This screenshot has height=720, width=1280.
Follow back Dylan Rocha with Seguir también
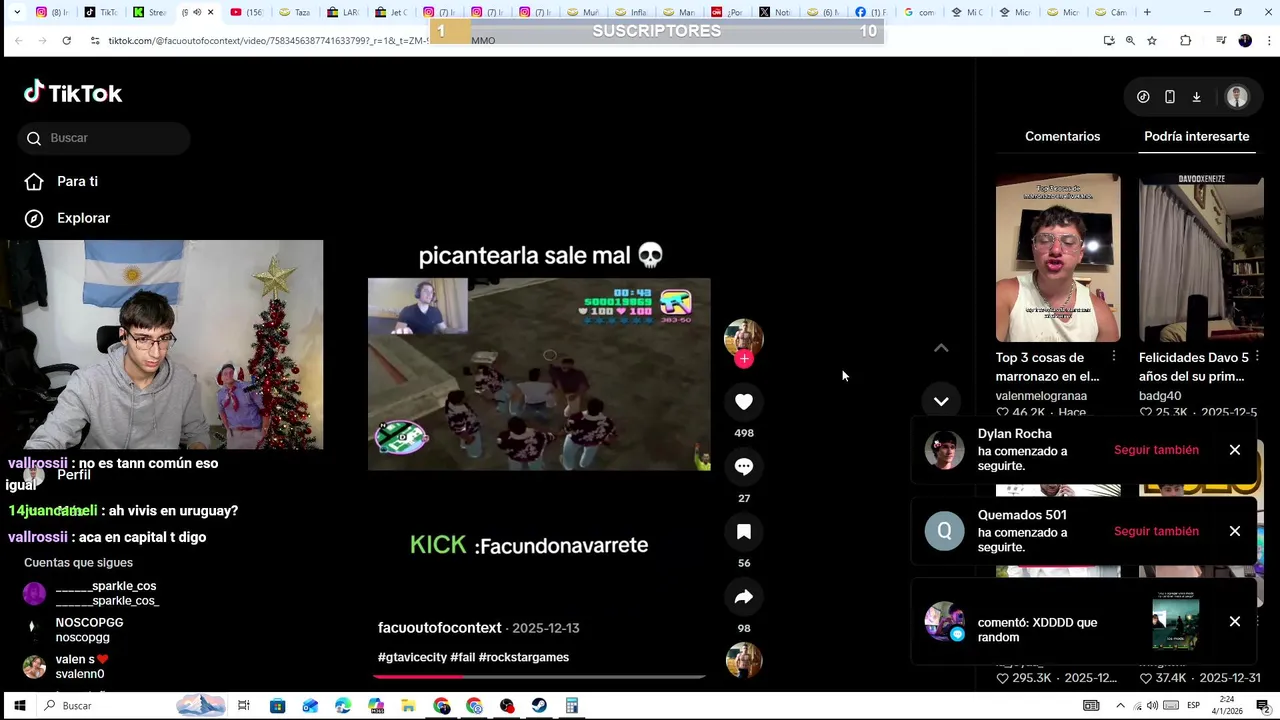pyautogui.click(x=1156, y=450)
